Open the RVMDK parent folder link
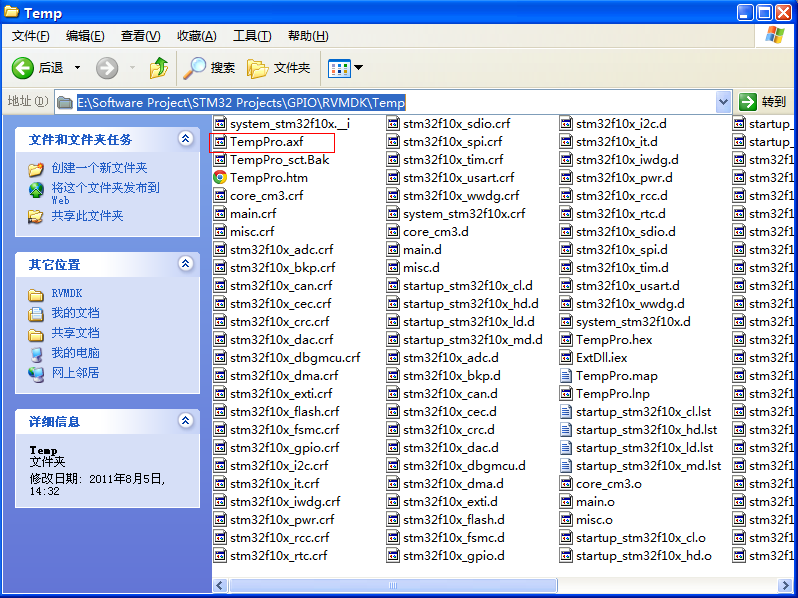Image resolution: width=798 pixels, height=598 pixels. click(x=69, y=294)
